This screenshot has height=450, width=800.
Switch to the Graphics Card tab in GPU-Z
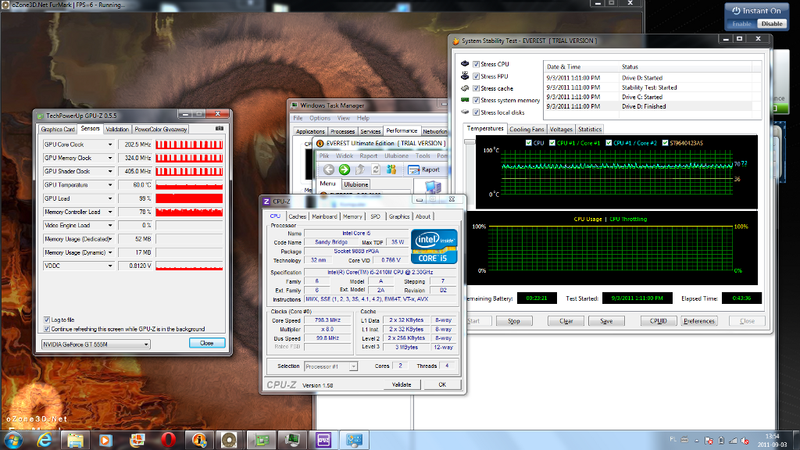point(58,130)
